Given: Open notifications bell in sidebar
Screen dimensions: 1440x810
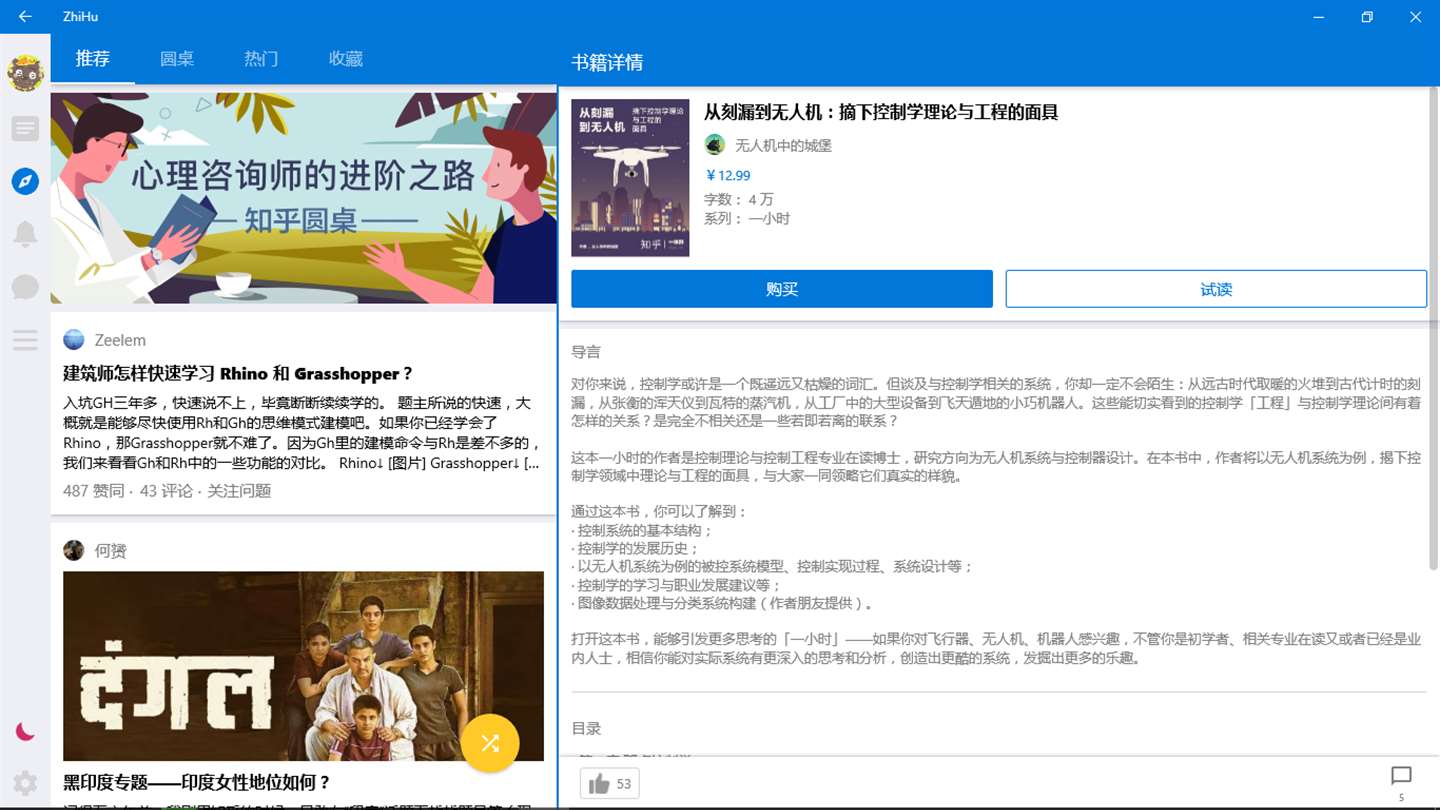Looking at the screenshot, I should pos(25,234).
